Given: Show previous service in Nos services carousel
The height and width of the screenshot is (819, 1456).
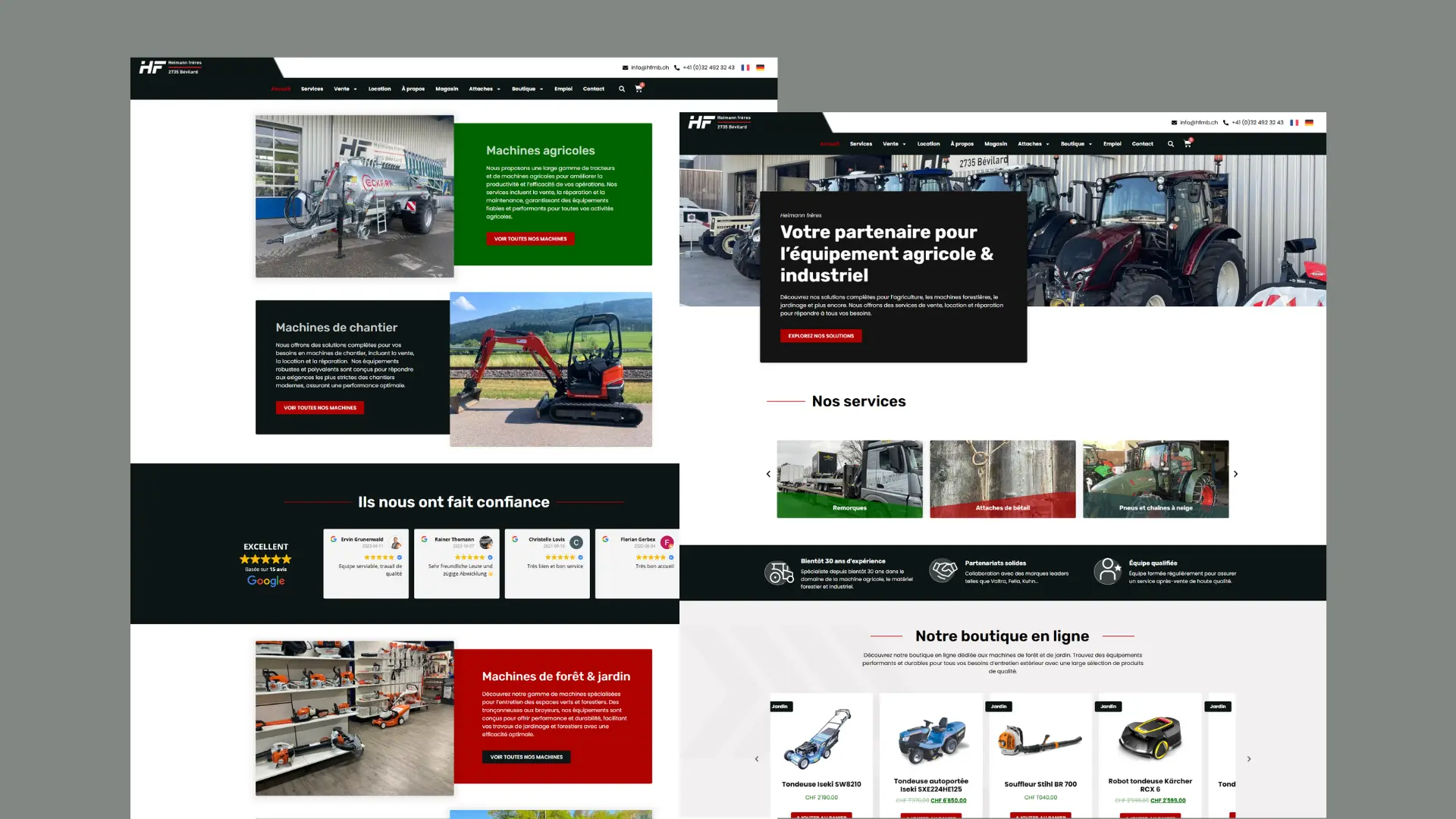Looking at the screenshot, I should (x=768, y=474).
